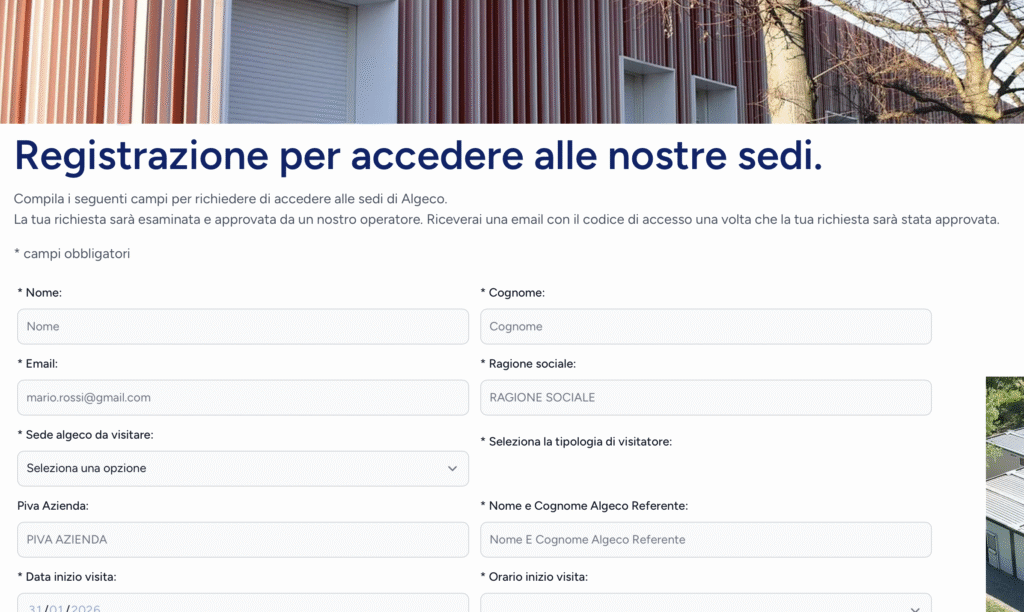Click the PIVA AZIENDA text field
This screenshot has width=1024, height=612.
click(243, 539)
